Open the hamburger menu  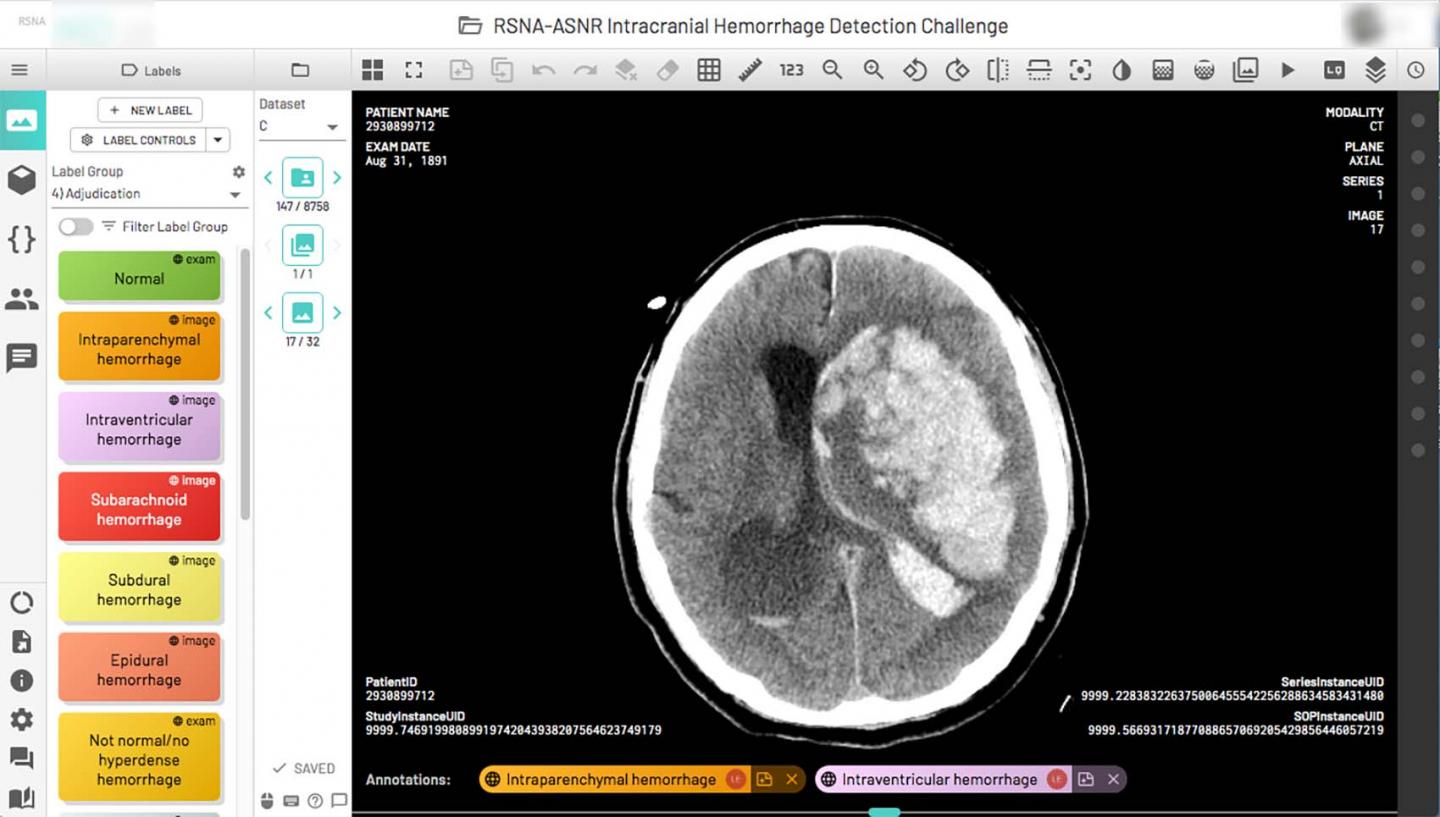tap(19, 70)
